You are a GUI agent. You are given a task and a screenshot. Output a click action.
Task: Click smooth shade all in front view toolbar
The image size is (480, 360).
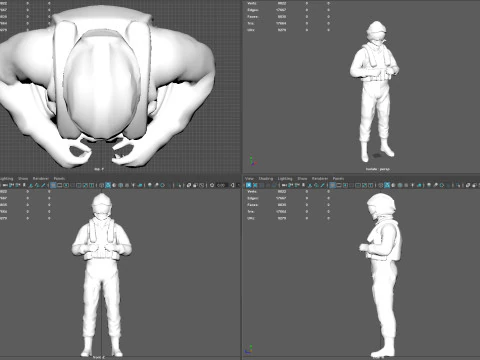[108, 185]
